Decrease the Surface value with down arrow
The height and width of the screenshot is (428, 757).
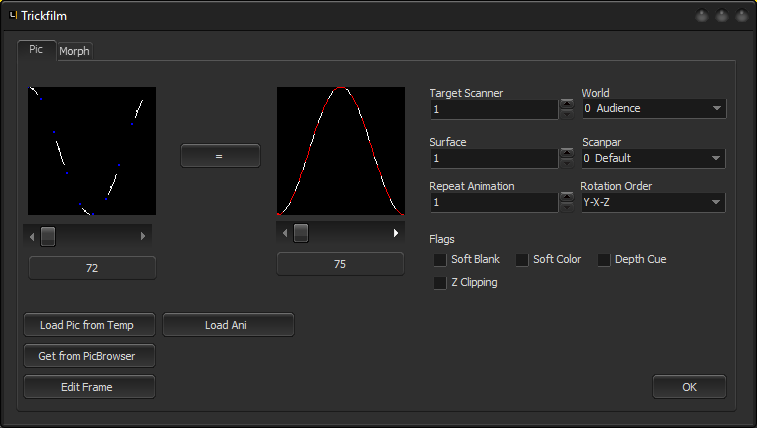tap(567, 163)
